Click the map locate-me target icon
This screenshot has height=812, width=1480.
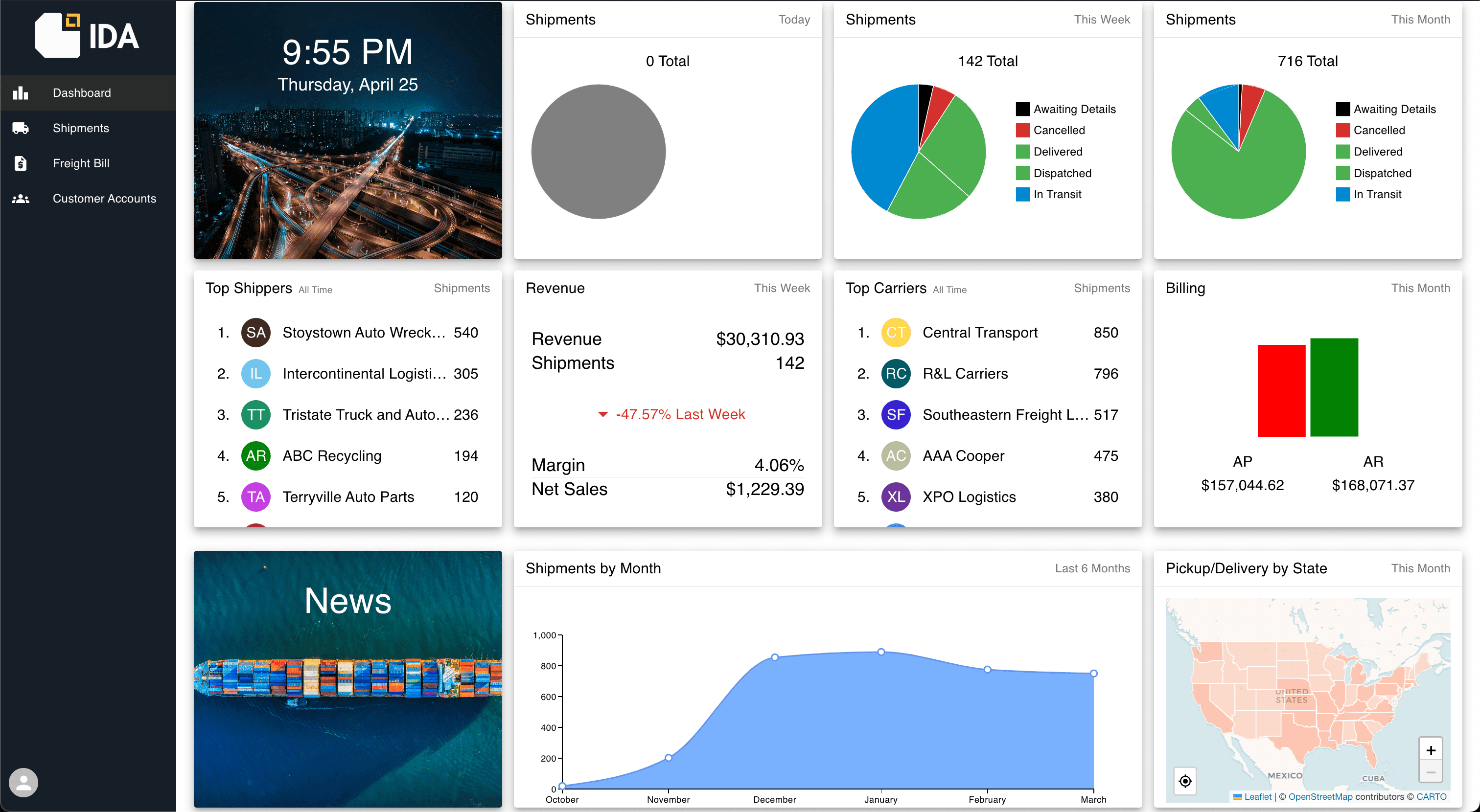pyautogui.click(x=1185, y=781)
